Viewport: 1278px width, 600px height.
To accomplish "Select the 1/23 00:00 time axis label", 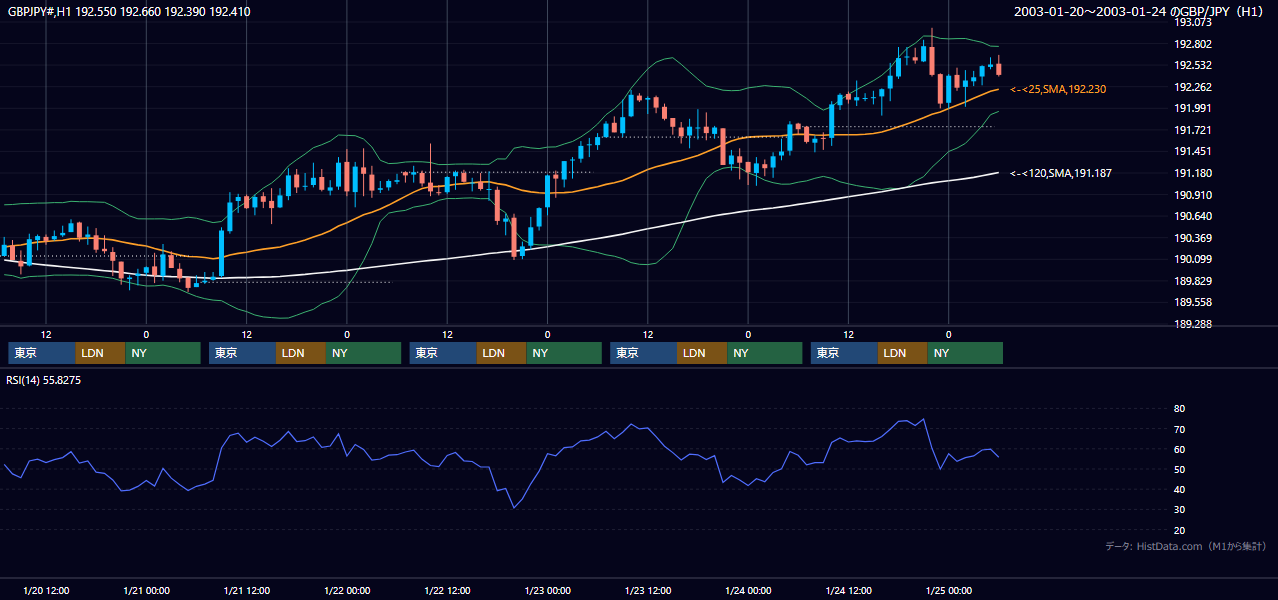I will pos(547,591).
